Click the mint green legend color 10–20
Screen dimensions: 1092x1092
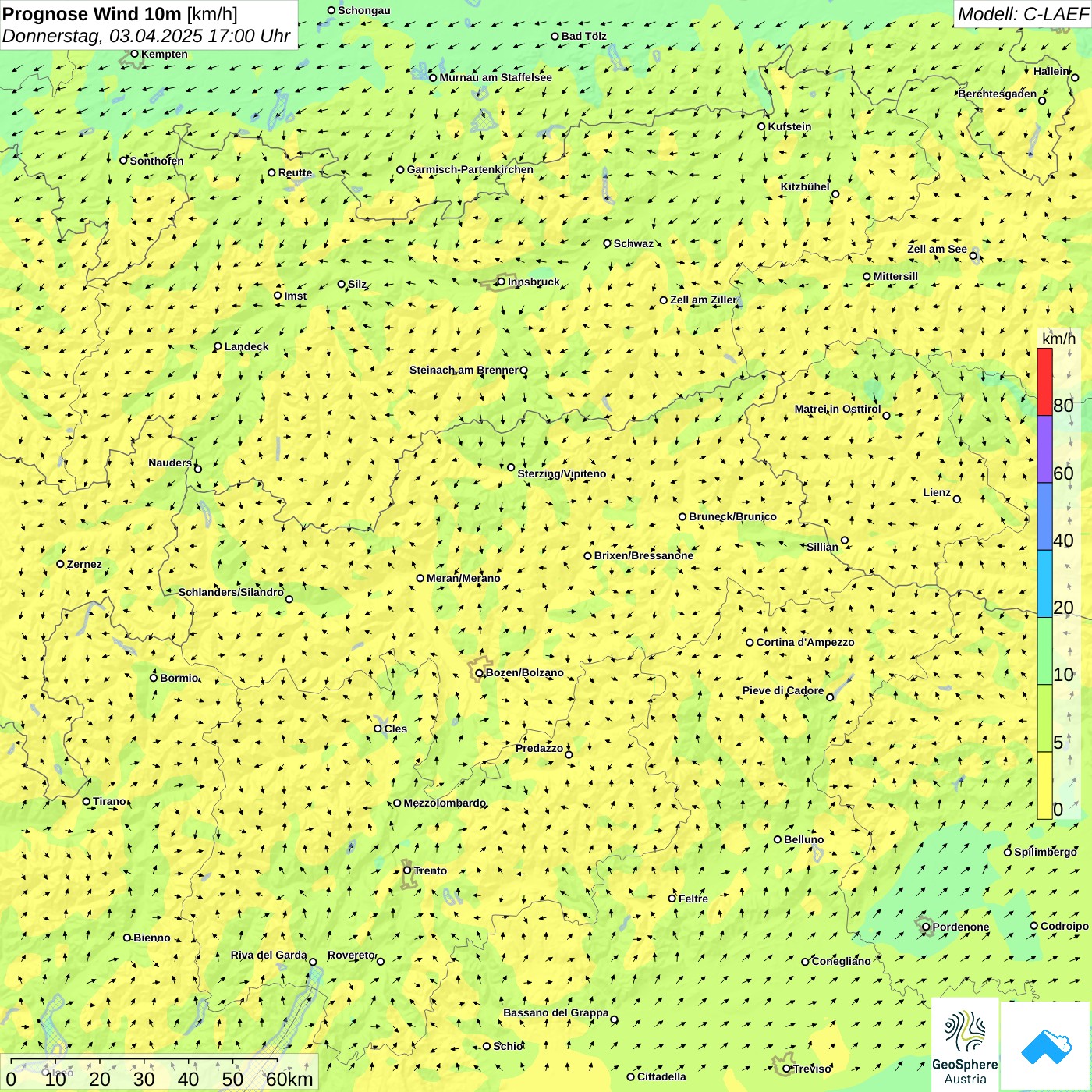tap(1044, 651)
